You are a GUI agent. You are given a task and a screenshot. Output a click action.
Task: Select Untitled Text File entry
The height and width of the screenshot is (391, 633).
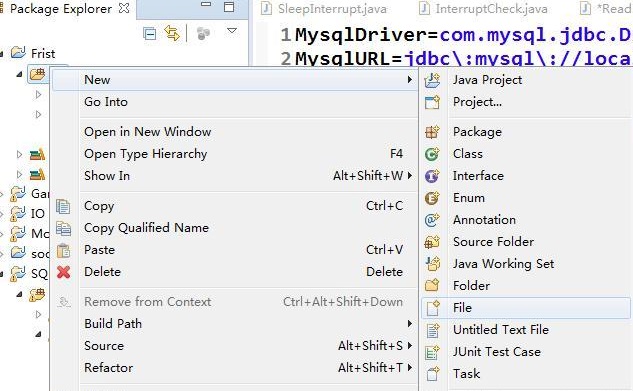tap(526, 330)
